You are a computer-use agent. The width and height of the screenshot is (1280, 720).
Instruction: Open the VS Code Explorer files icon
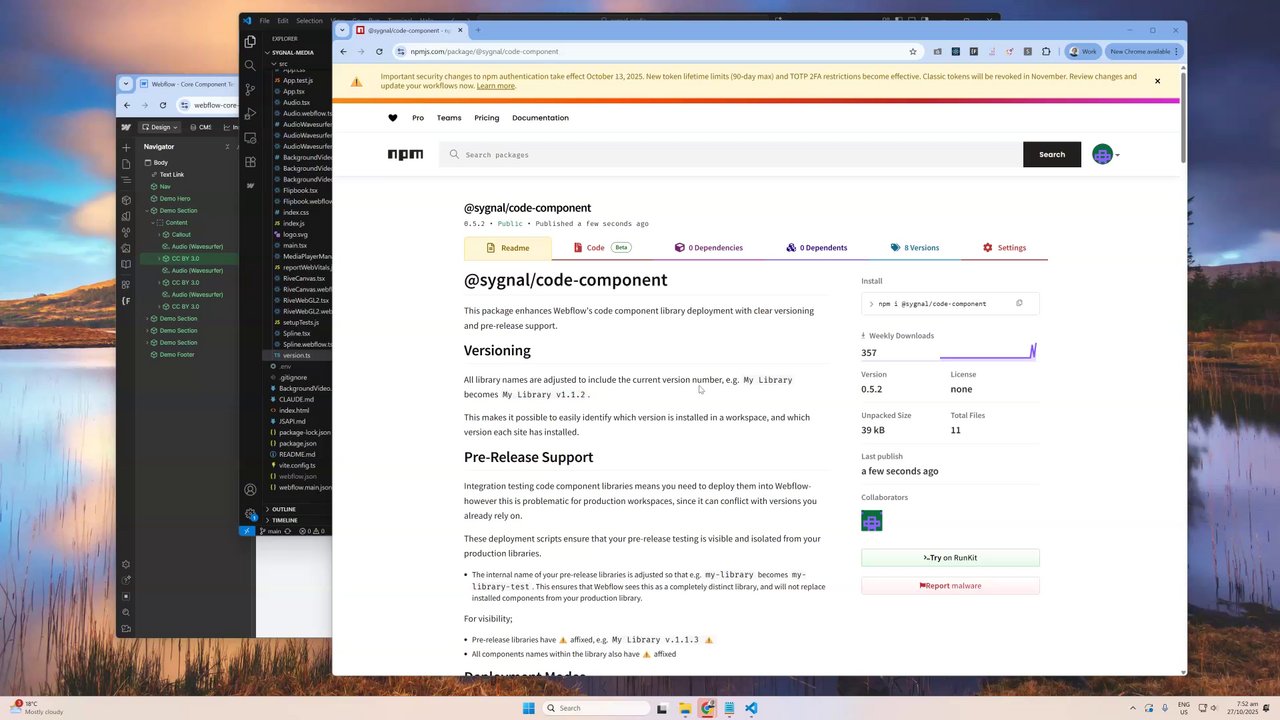click(250, 42)
